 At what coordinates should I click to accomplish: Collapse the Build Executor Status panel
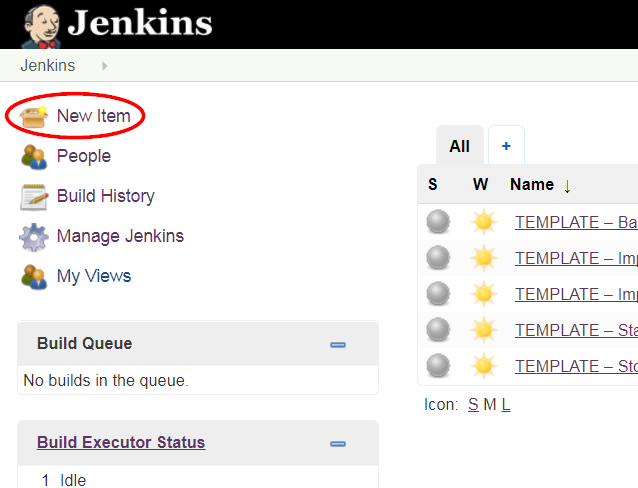338,444
